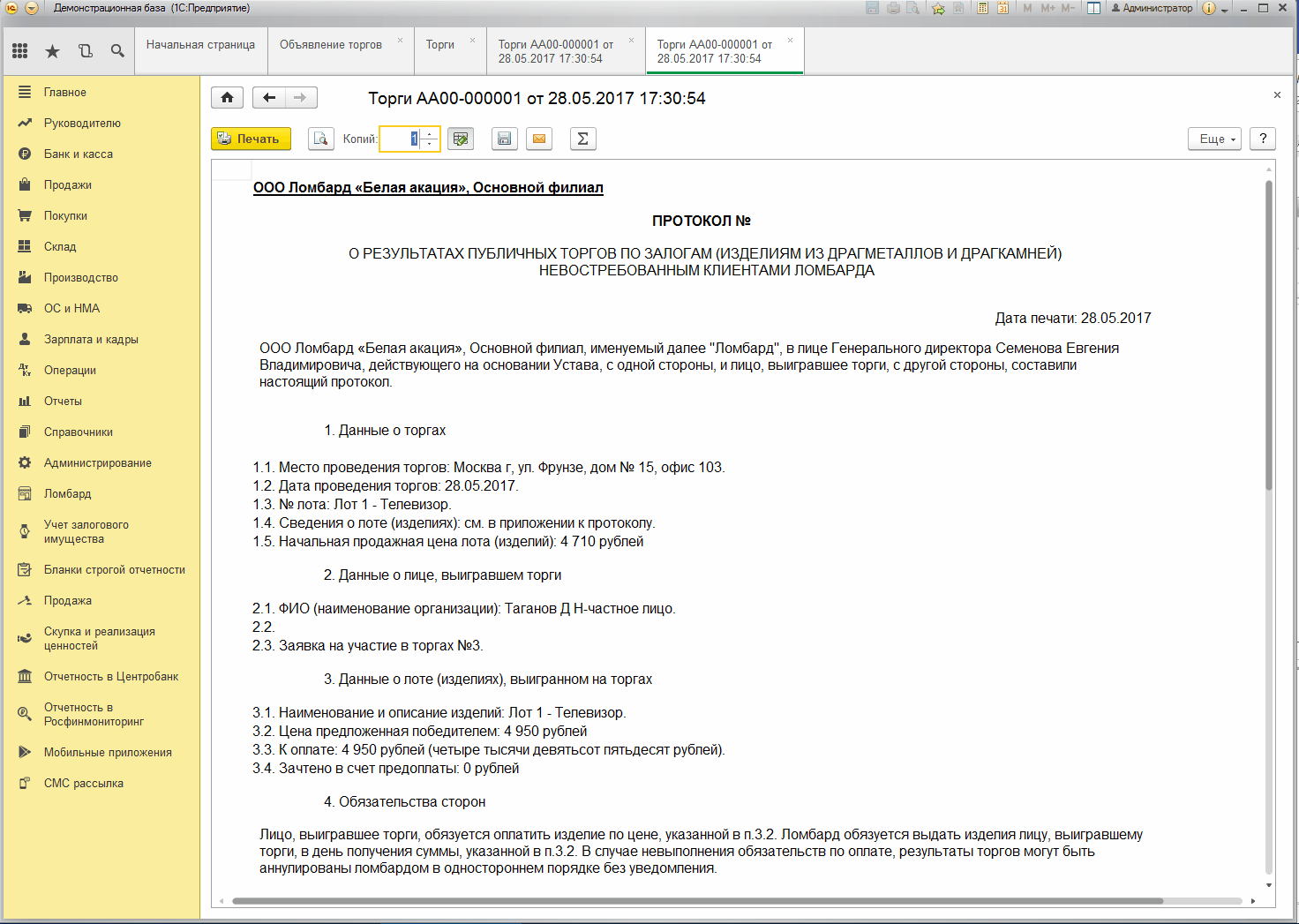Image resolution: width=1299 pixels, height=924 pixels.
Task: Show sum of selected cells sigma icon
Action: pos(582,139)
